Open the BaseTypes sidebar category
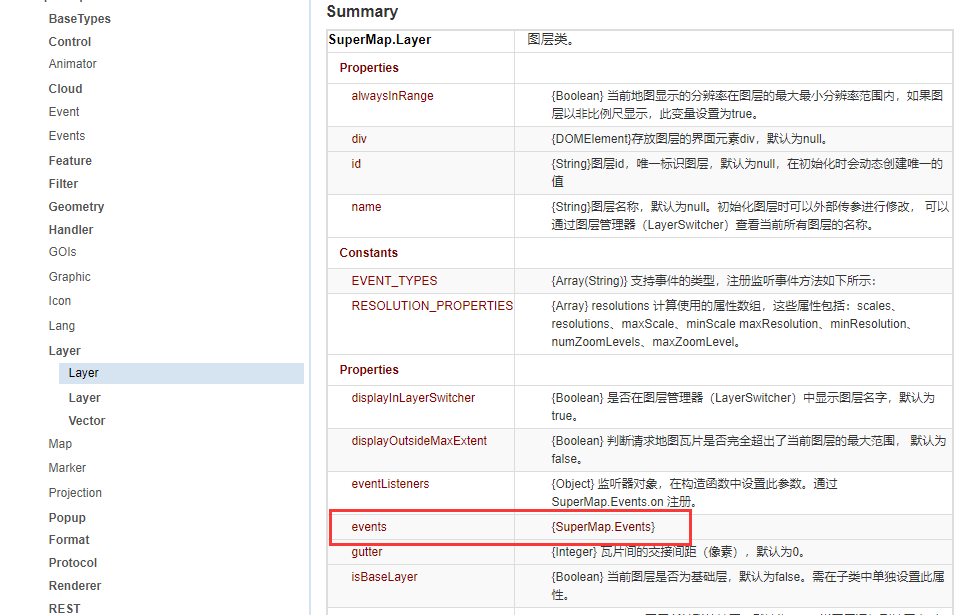The height and width of the screenshot is (615, 971). click(79, 19)
